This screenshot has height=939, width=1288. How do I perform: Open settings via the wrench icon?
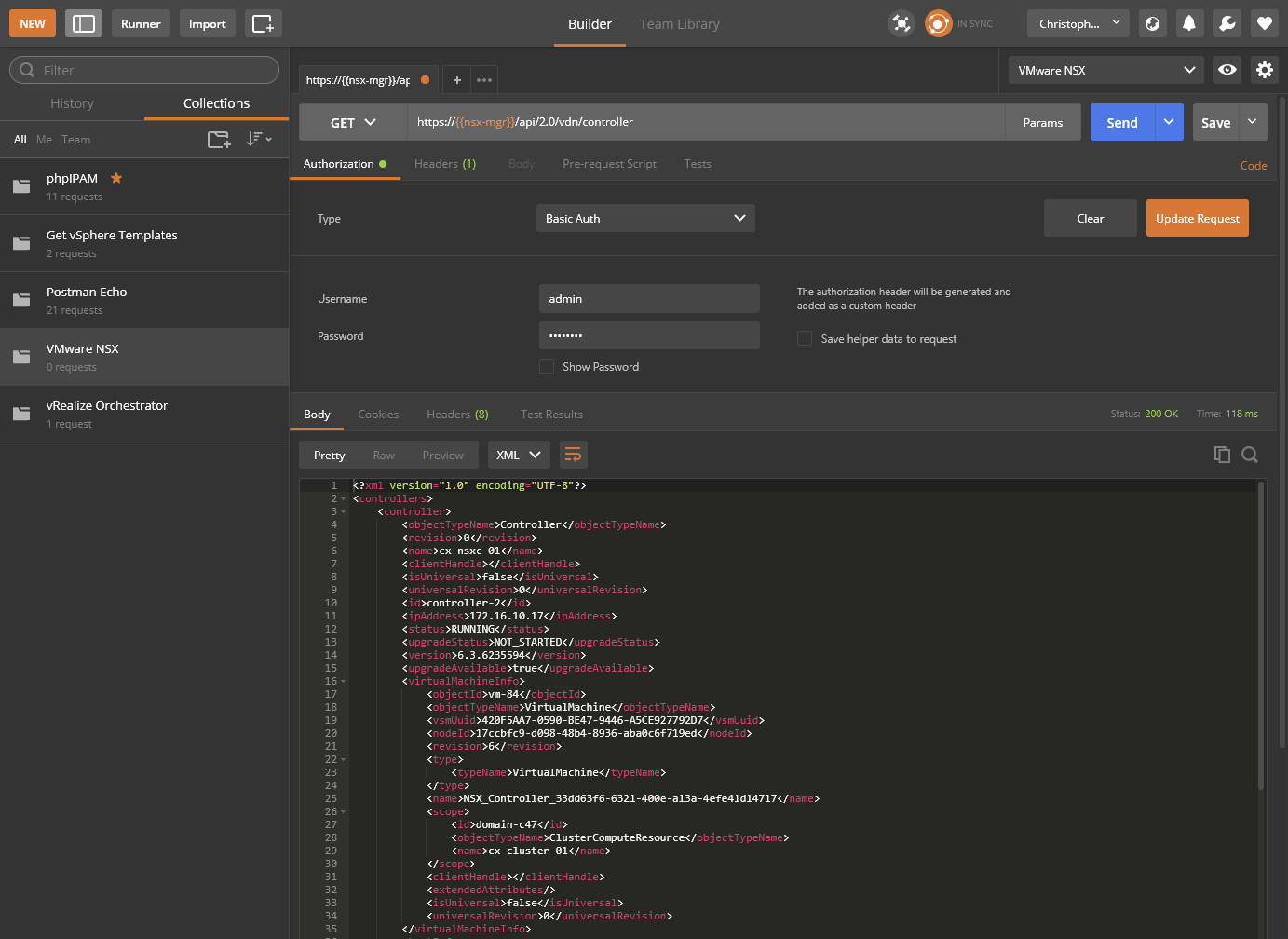pos(1227,23)
